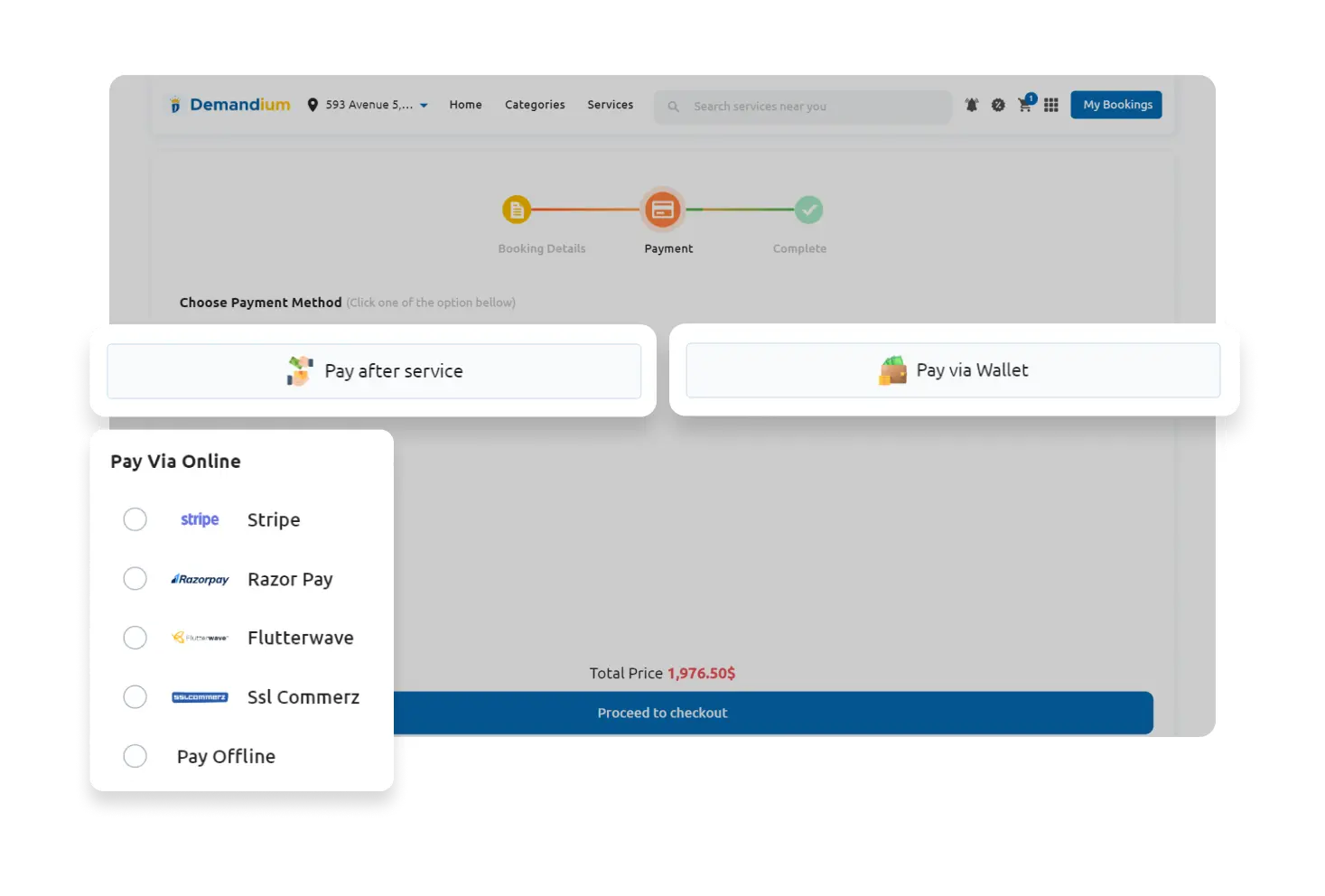
Task: Select the Flutterwave radio button
Action: (x=135, y=638)
